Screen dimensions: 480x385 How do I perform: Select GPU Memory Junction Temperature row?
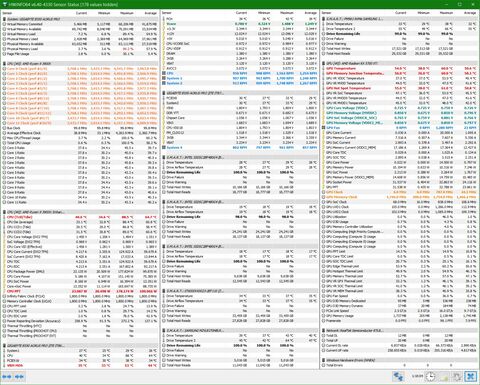coord(399,73)
